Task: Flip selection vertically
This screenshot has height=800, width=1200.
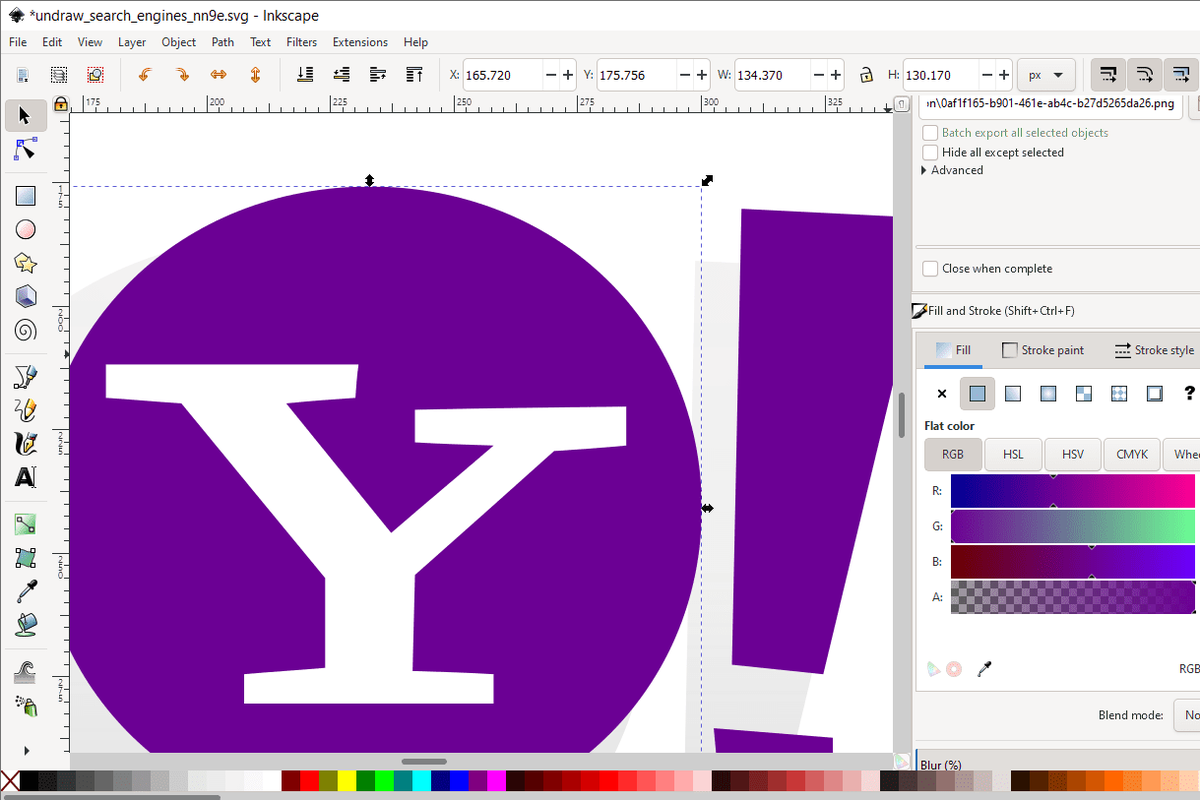Action: click(x=255, y=75)
